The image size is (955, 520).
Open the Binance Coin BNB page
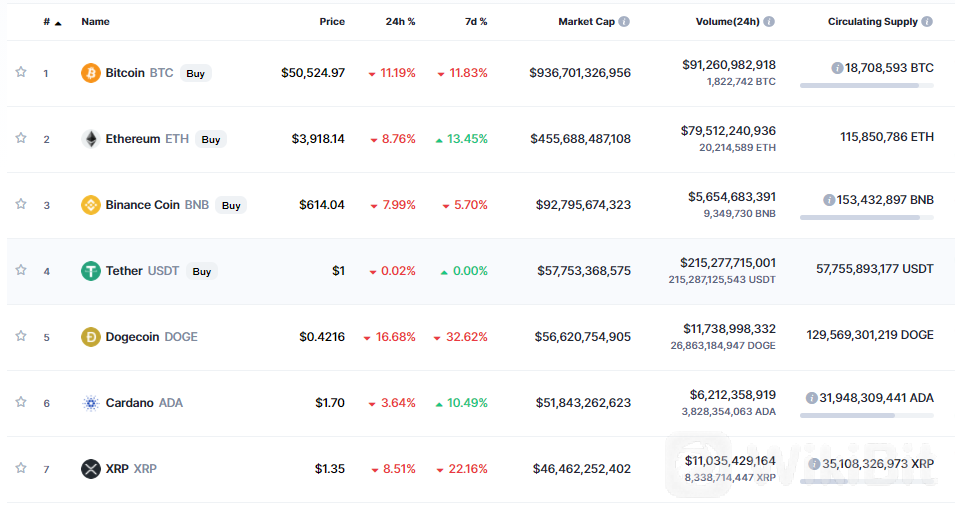[157, 205]
